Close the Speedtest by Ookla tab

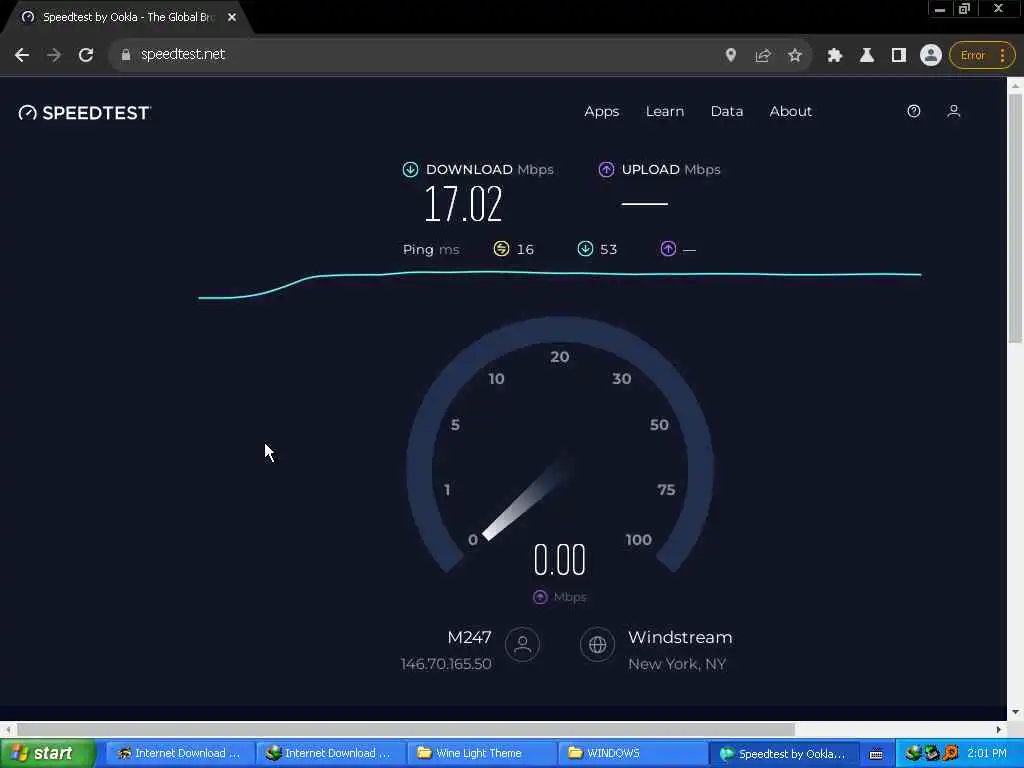coord(232,18)
